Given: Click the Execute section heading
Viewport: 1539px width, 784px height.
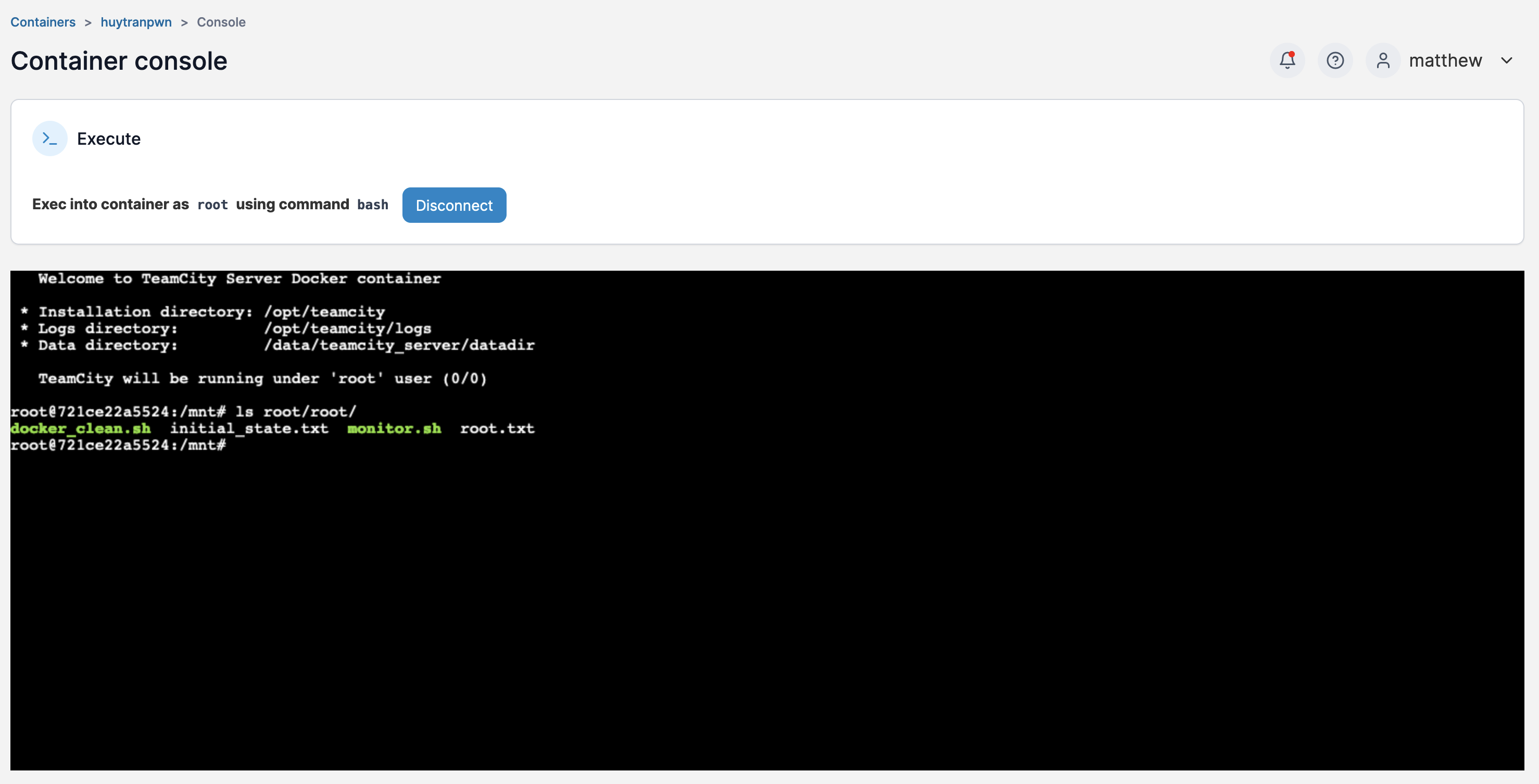Looking at the screenshot, I should (x=109, y=138).
